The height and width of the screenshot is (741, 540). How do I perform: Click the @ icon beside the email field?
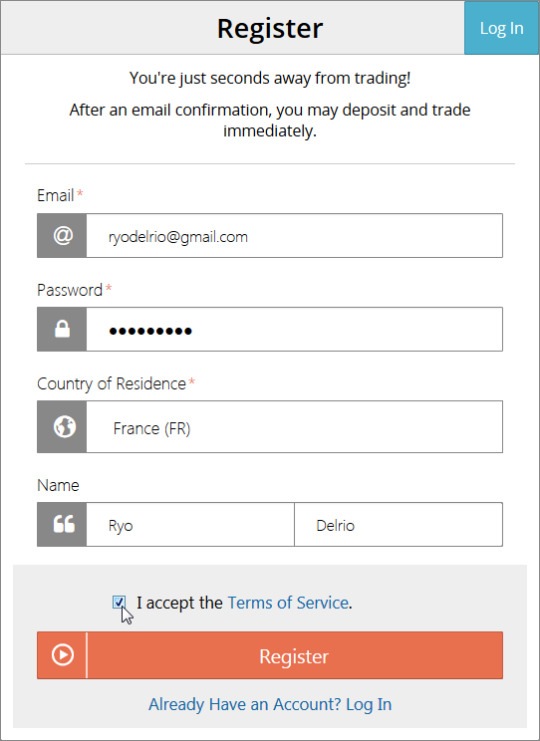pyautogui.click(x=62, y=235)
